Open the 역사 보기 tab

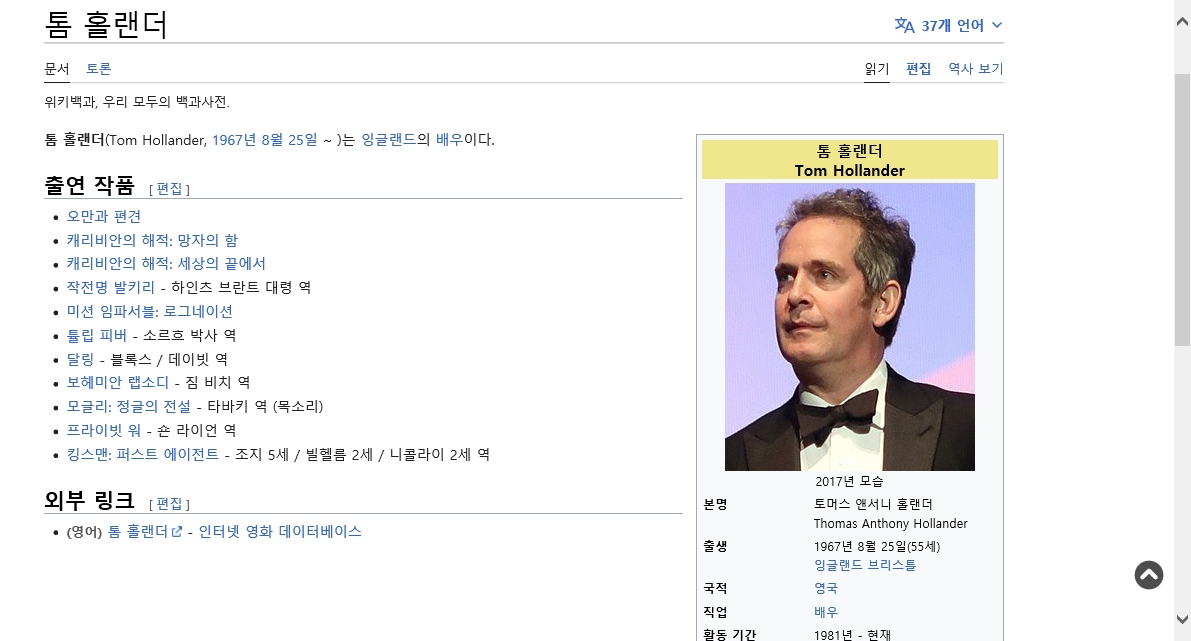975,68
